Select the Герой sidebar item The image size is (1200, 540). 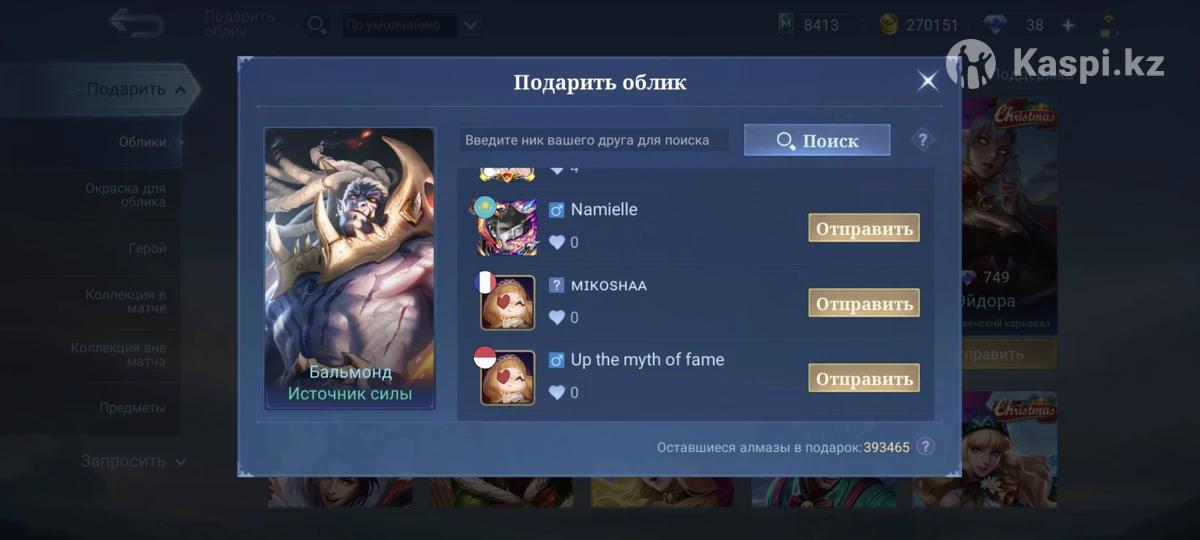pyautogui.click(x=147, y=248)
